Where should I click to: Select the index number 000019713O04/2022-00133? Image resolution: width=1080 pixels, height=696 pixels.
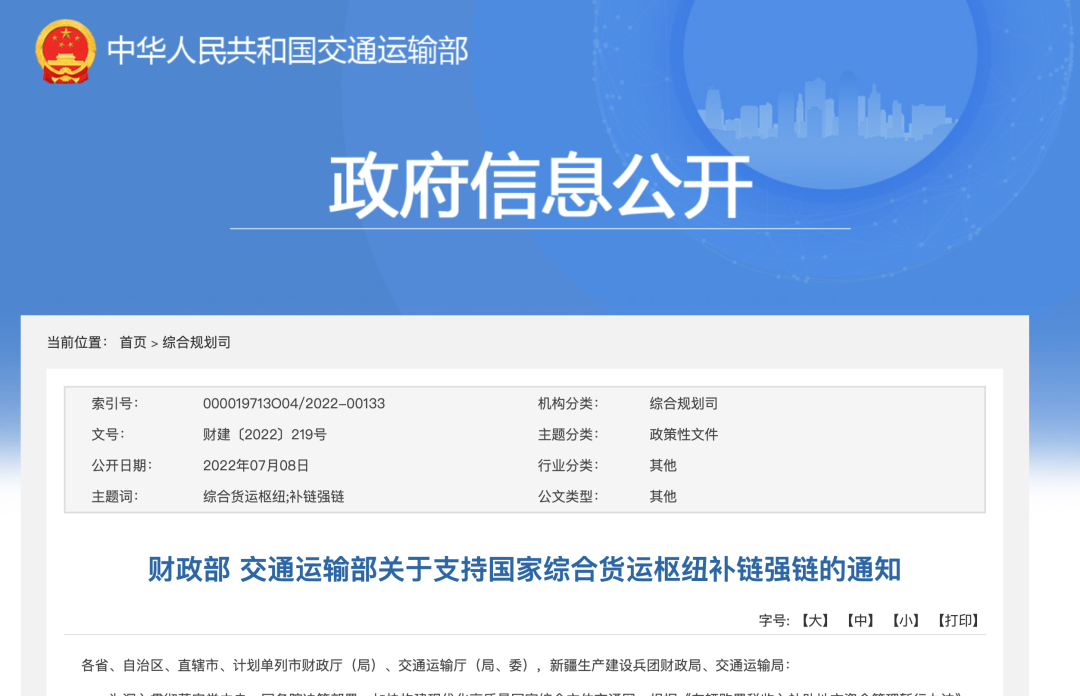pos(293,404)
